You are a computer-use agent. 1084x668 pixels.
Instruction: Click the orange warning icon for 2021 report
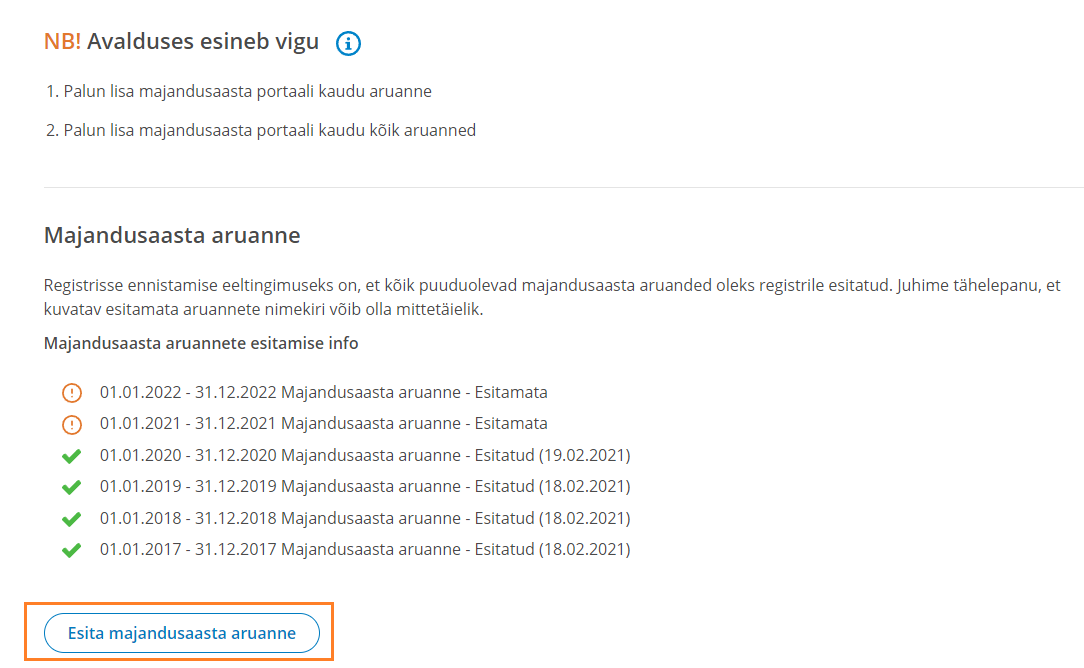click(x=72, y=424)
